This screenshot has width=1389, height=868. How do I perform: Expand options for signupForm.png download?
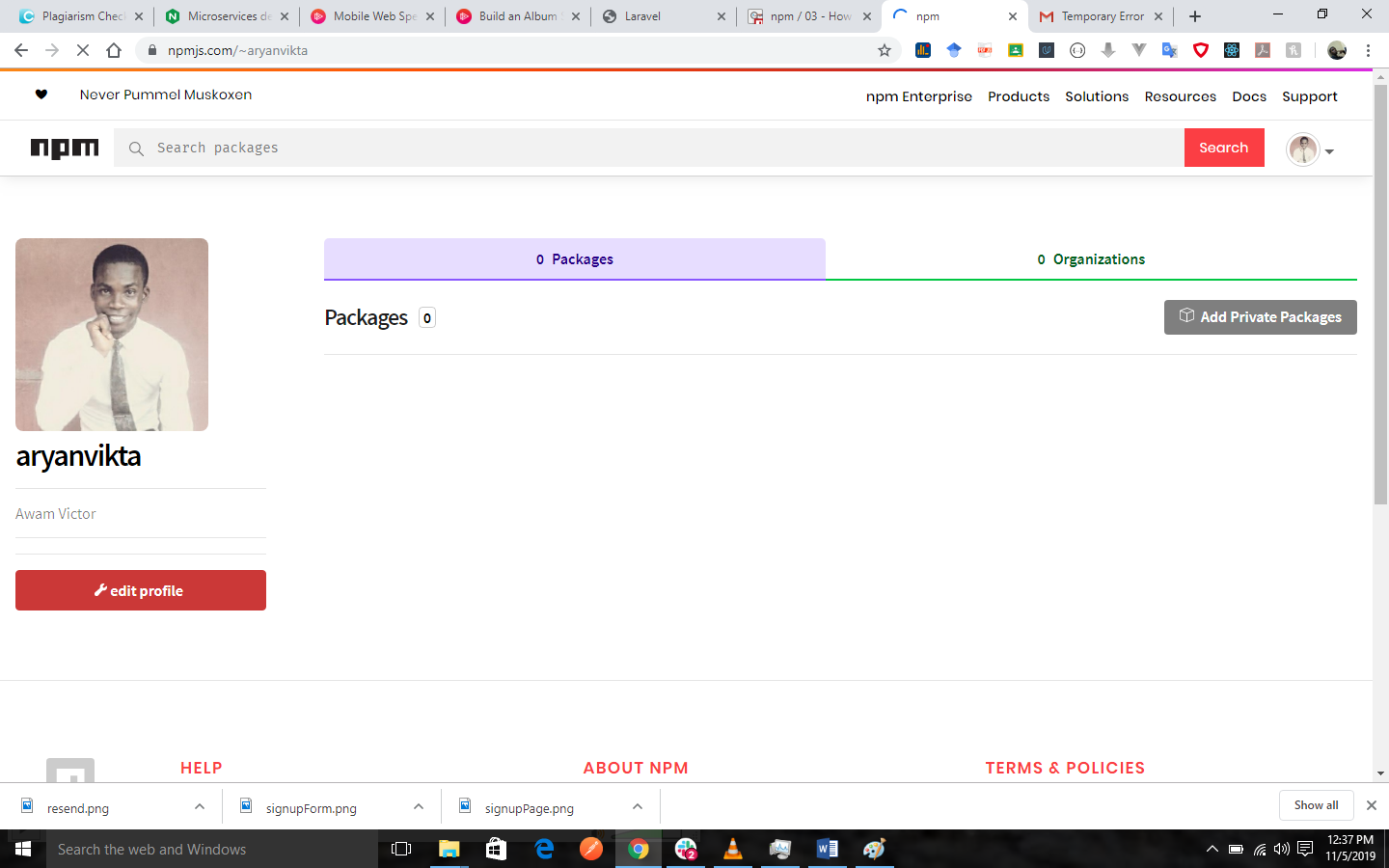tap(419, 807)
